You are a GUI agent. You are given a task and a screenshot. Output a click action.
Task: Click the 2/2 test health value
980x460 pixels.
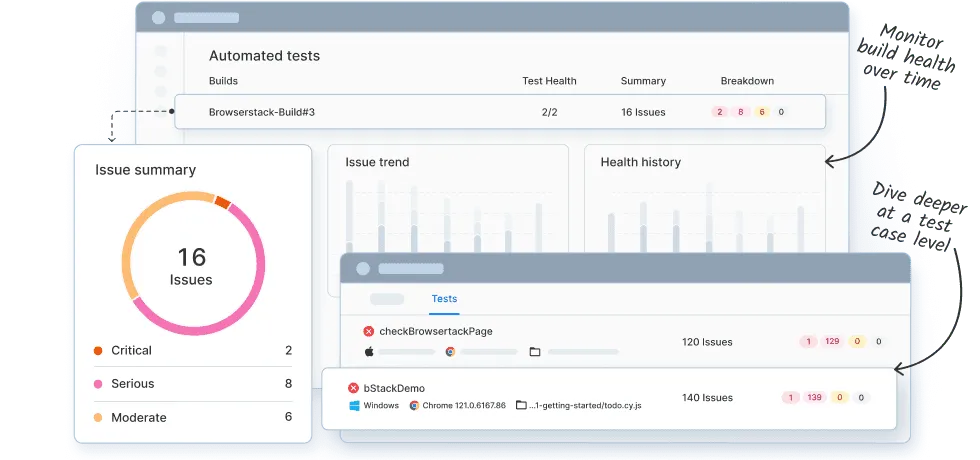pyautogui.click(x=549, y=112)
